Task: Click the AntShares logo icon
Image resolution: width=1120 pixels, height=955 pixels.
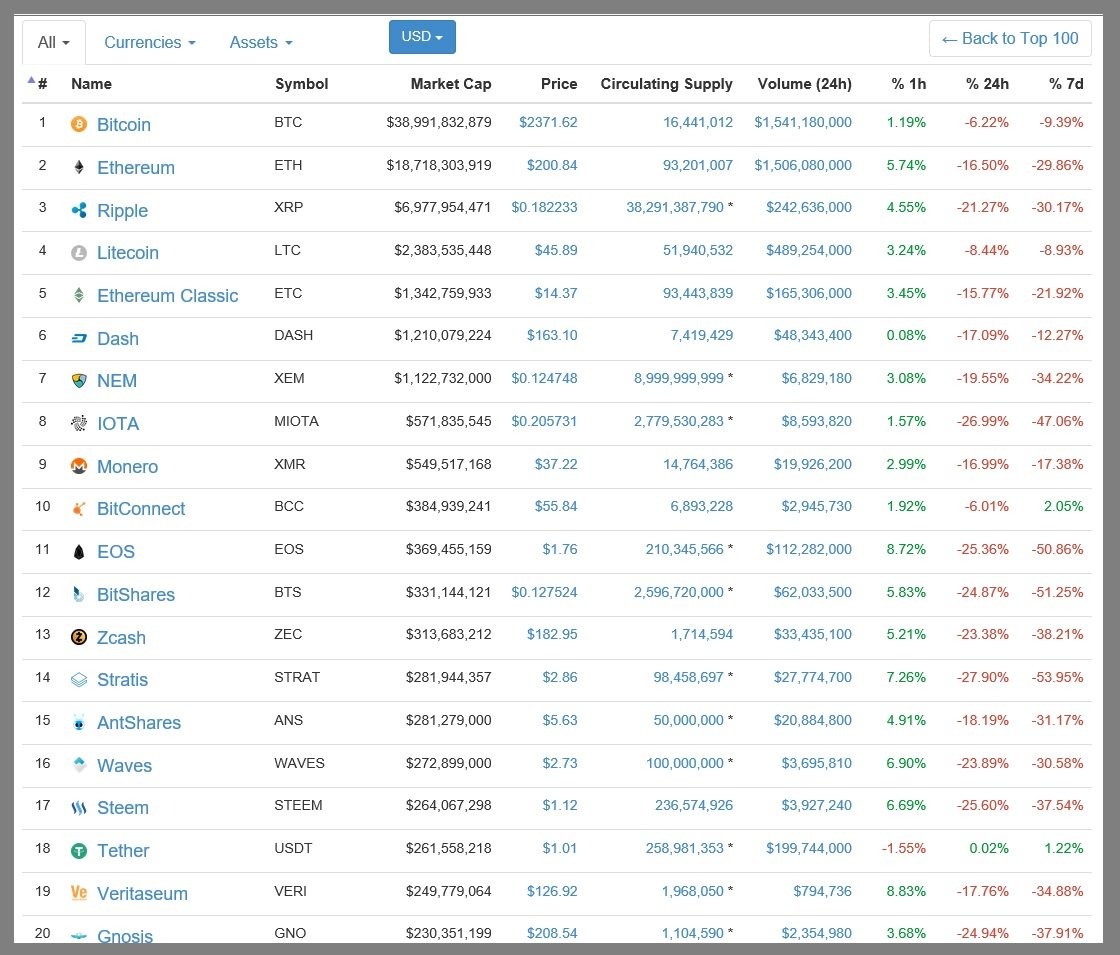Action: [79, 722]
